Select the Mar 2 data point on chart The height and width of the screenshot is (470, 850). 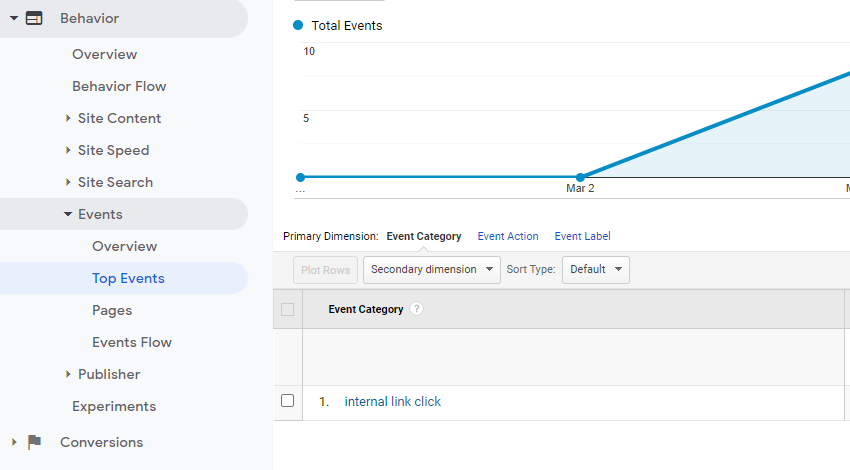(580, 177)
